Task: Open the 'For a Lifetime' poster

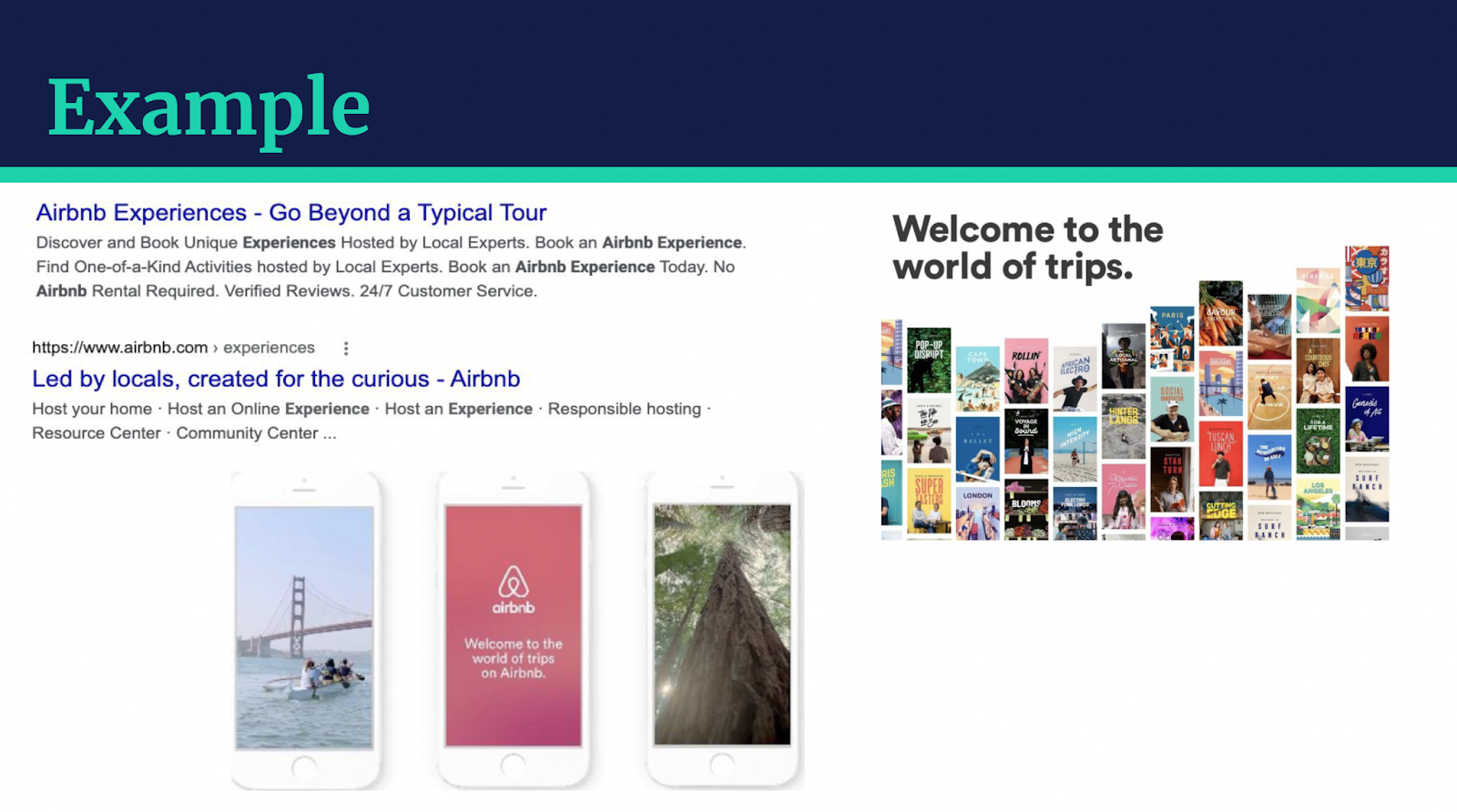Action: pos(1318,441)
